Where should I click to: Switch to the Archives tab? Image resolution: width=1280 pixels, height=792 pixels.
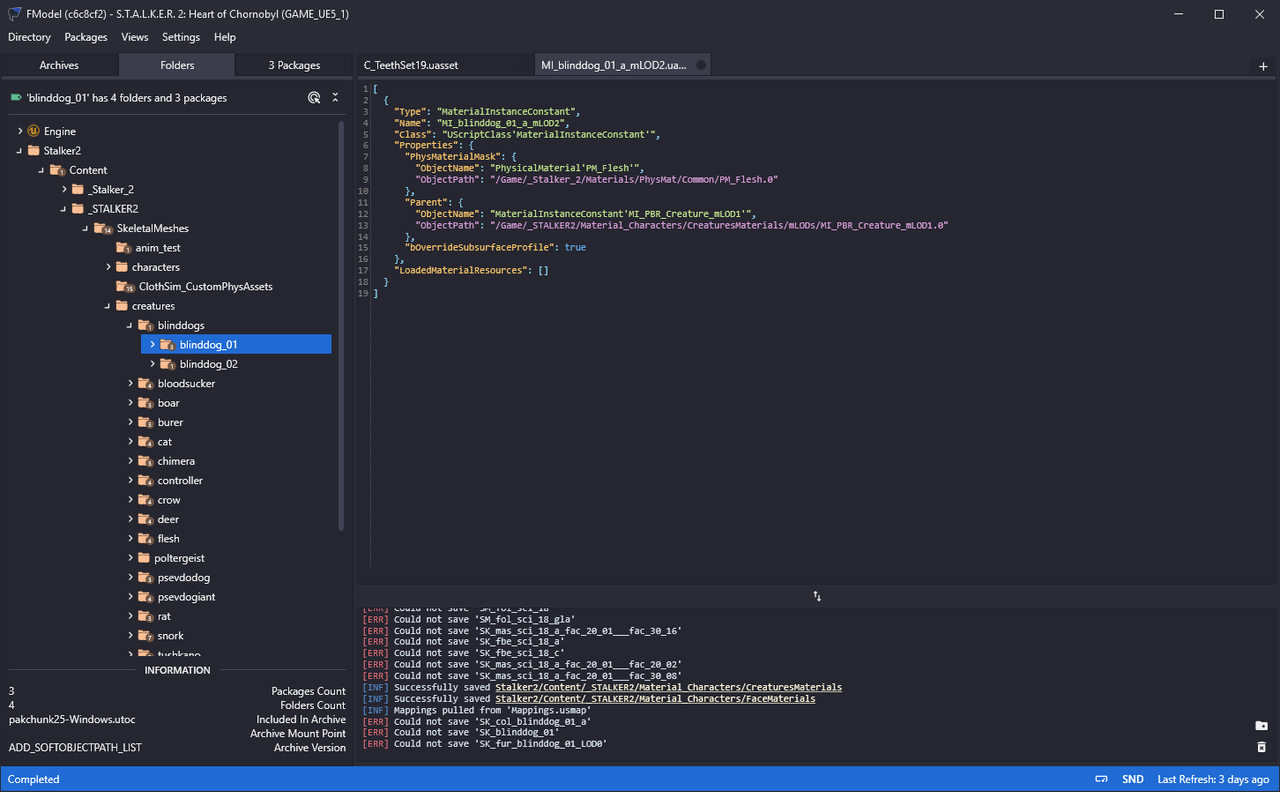pyautogui.click(x=59, y=65)
